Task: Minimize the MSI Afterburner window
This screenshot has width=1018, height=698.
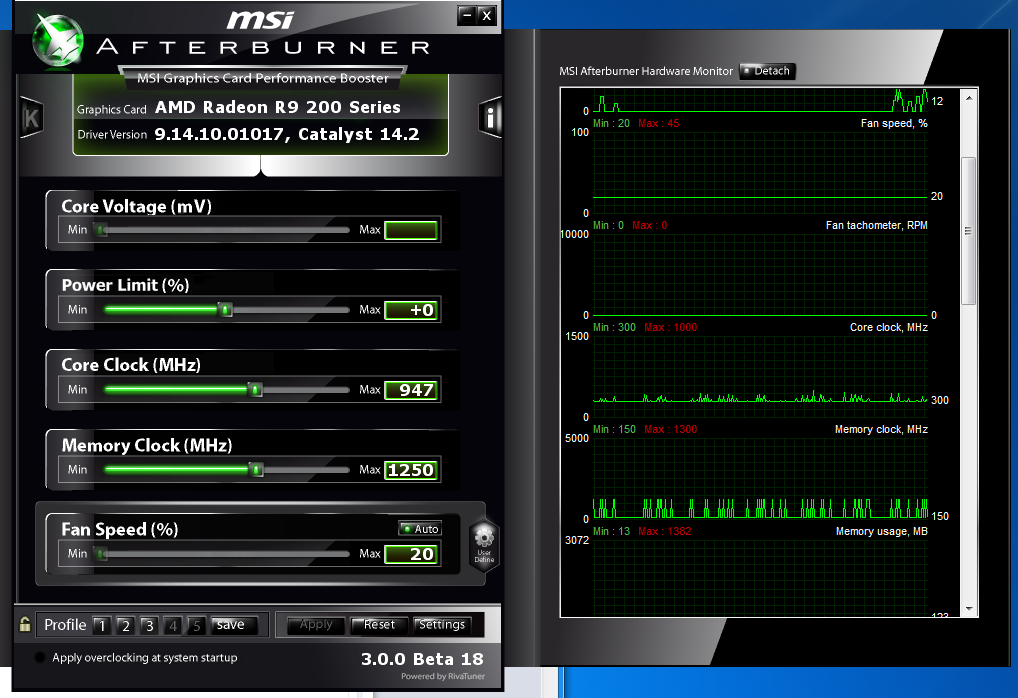Action: (x=467, y=15)
